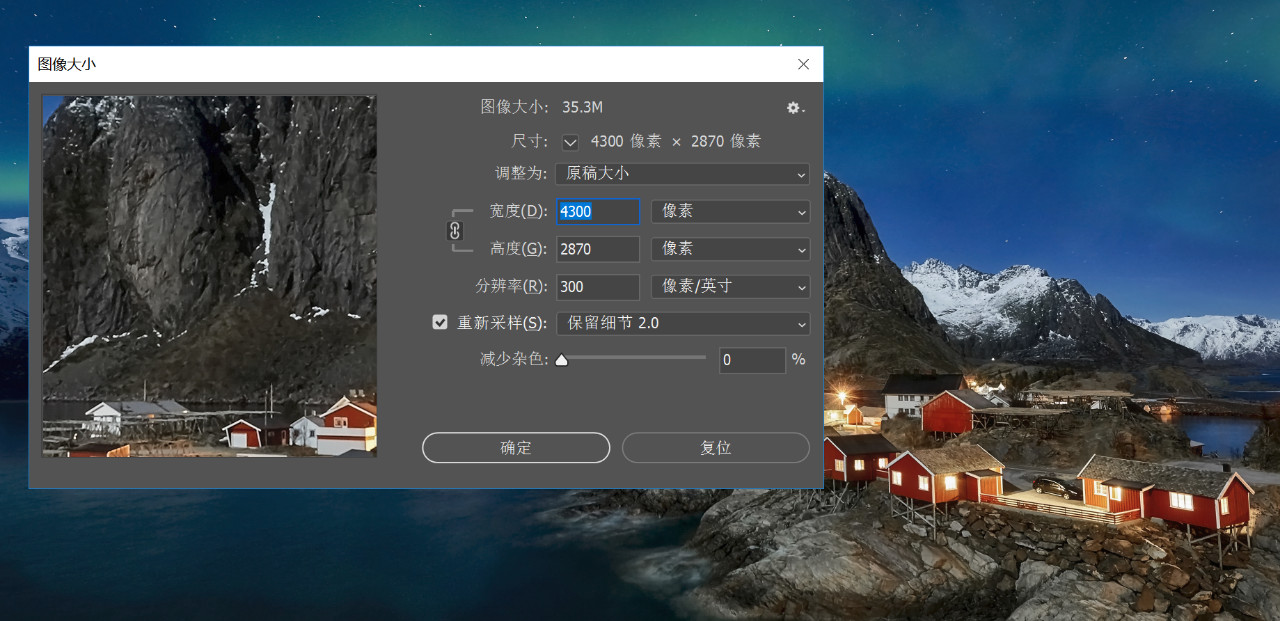Click the image preview thumbnail
Screen dimensions: 1280x621
click(x=209, y=276)
